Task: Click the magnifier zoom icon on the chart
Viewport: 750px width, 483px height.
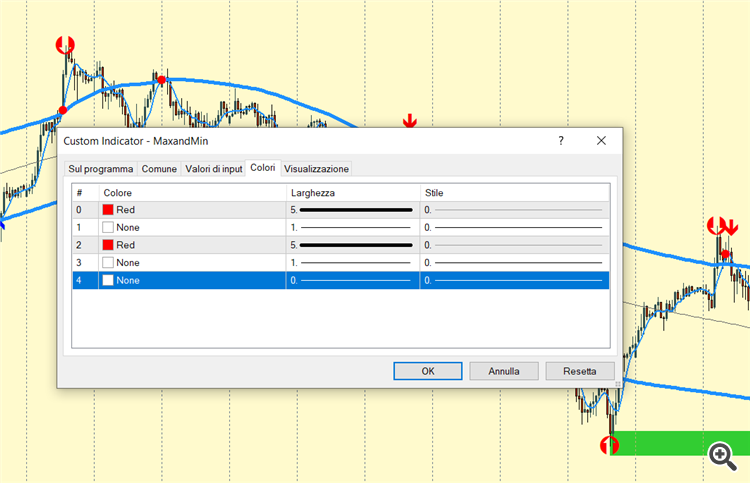Action: [722, 456]
